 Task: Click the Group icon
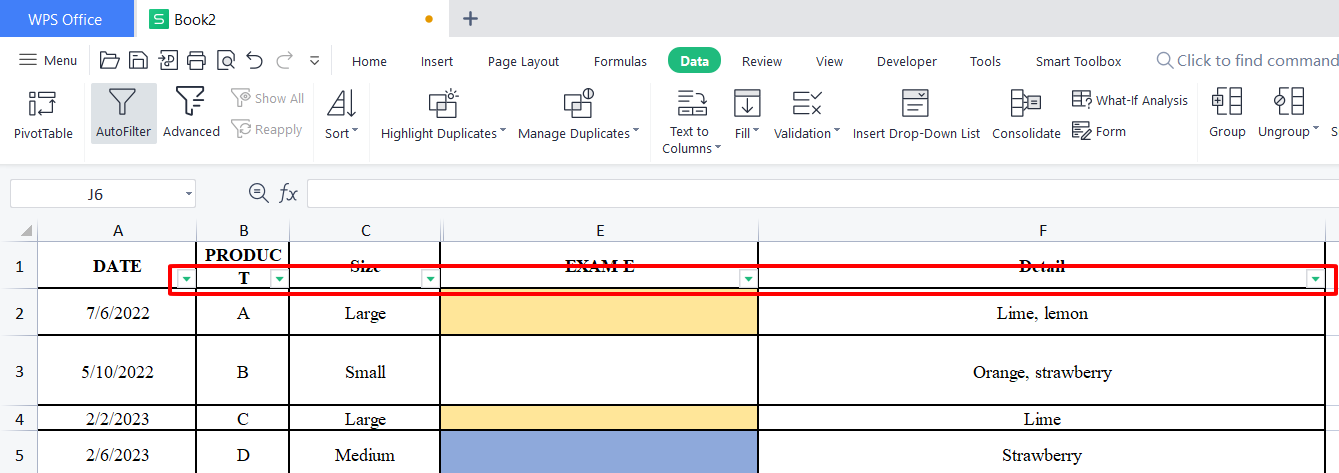1227,102
